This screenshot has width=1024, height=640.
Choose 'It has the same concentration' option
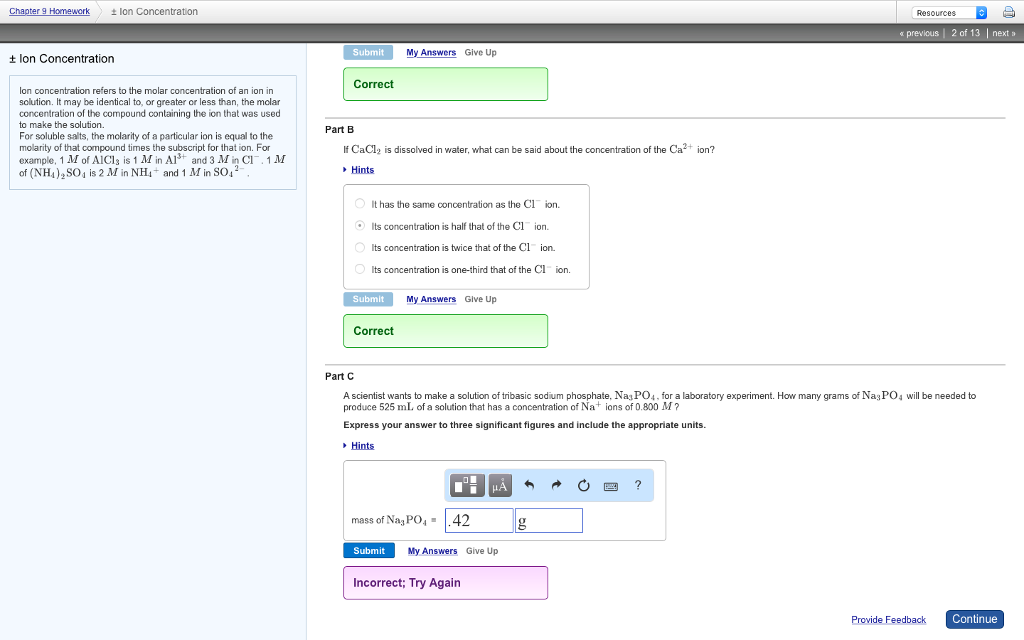point(360,203)
